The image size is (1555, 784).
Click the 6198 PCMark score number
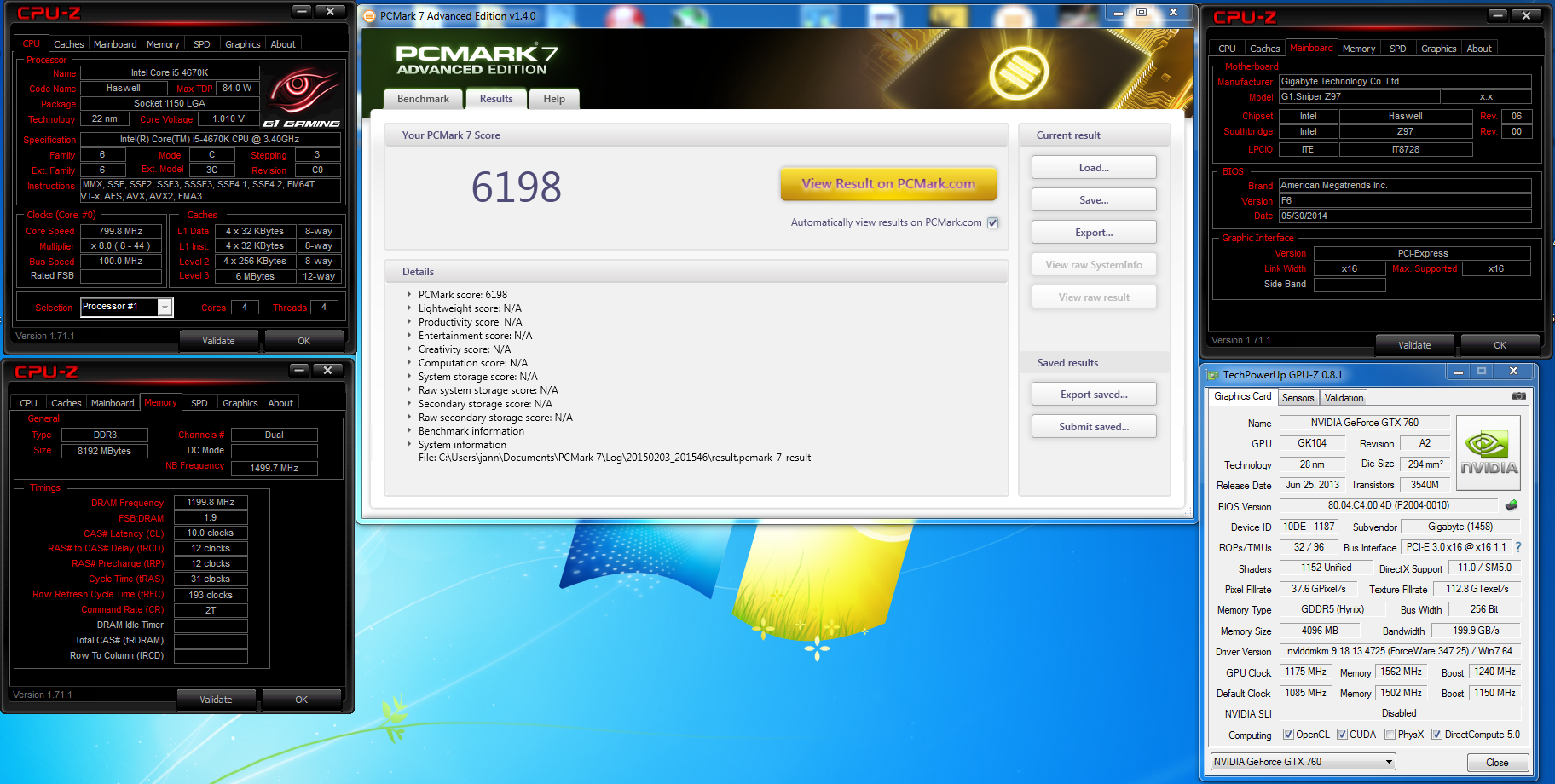coord(517,187)
